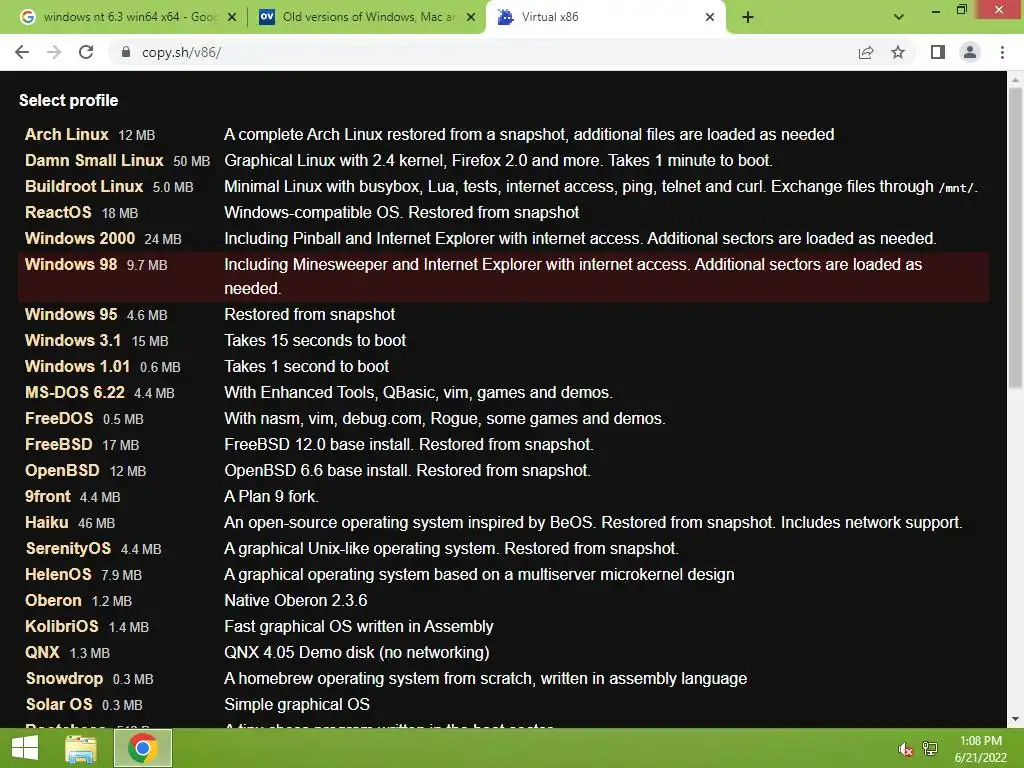Image resolution: width=1024 pixels, height=768 pixels.
Task: Boot the Haiku profile
Action: (x=46, y=522)
